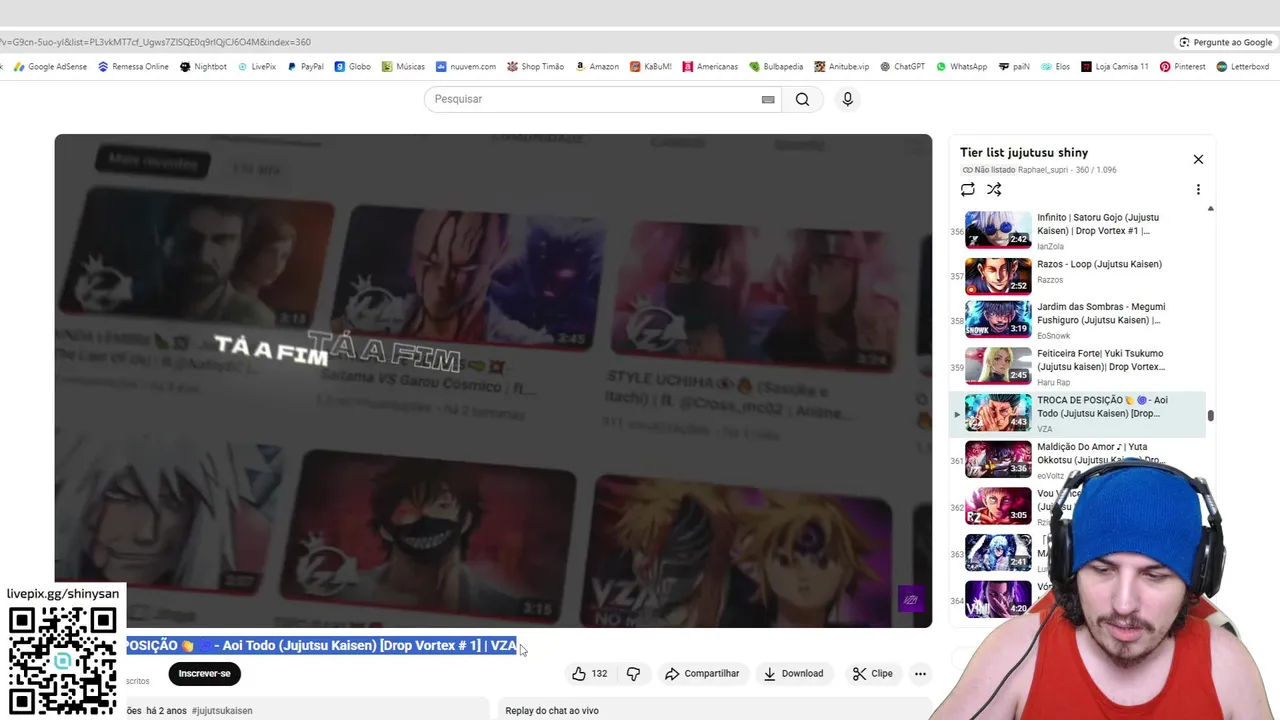This screenshot has height=720, width=1280.
Task: Click the video player area
Action: pyautogui.click(x=493, y=381)
